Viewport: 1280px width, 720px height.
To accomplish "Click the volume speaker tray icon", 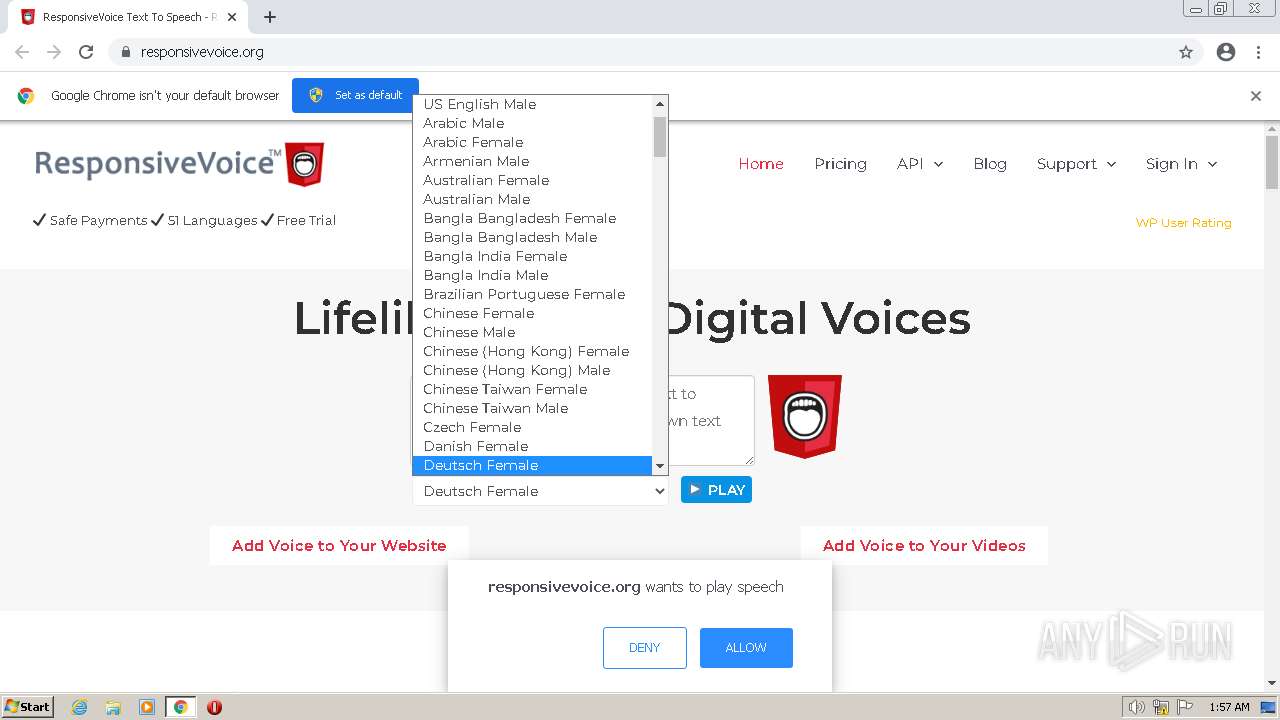I will 1137,707.
